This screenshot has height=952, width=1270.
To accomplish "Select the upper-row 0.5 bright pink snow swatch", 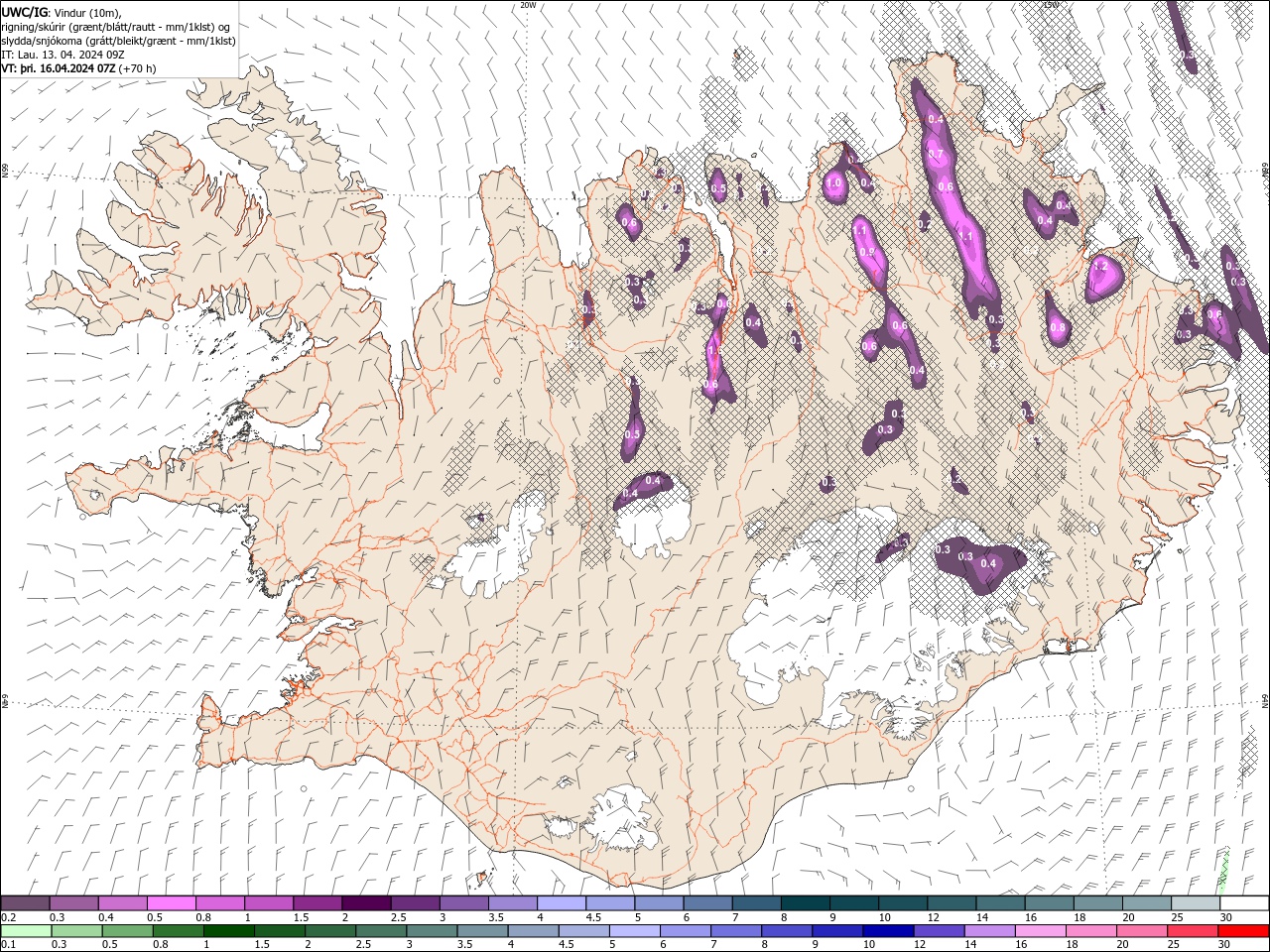I will (x=172, y=902).
